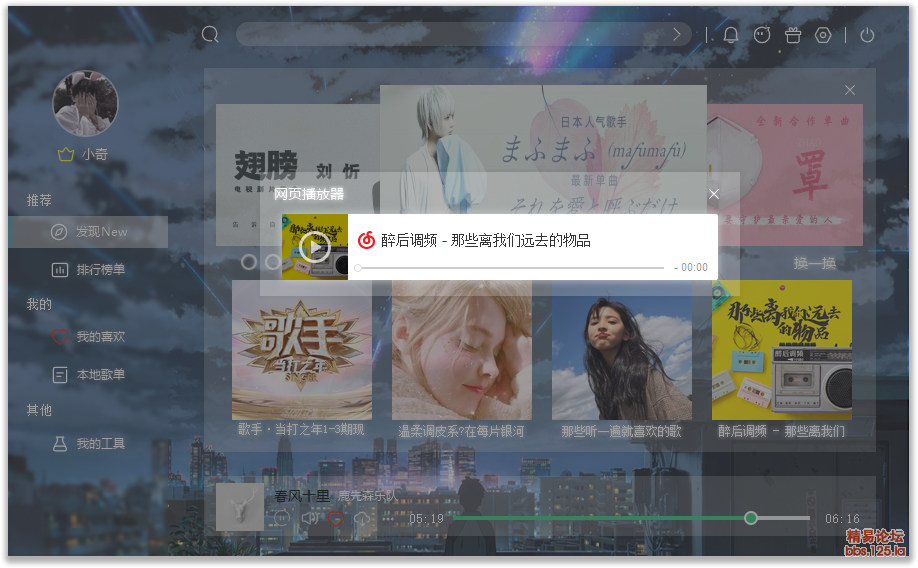Image resolution: width=918 pixels, height=568 pixels.
Task: Click the 其他 section heading
Action: pyautogui.click(x=39, y=410)
